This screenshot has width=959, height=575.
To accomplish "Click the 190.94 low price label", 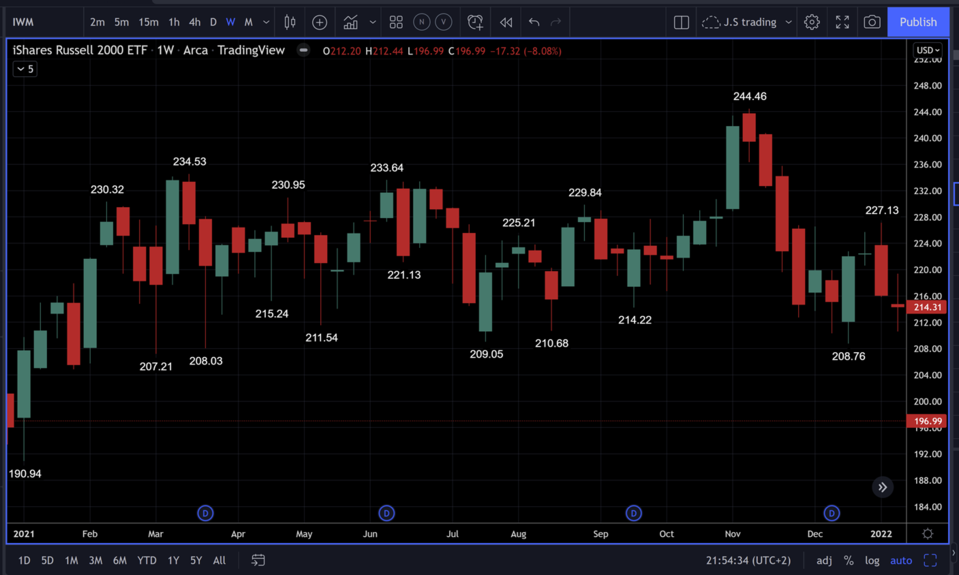I will pyautogui.click(x=25, y=473).
